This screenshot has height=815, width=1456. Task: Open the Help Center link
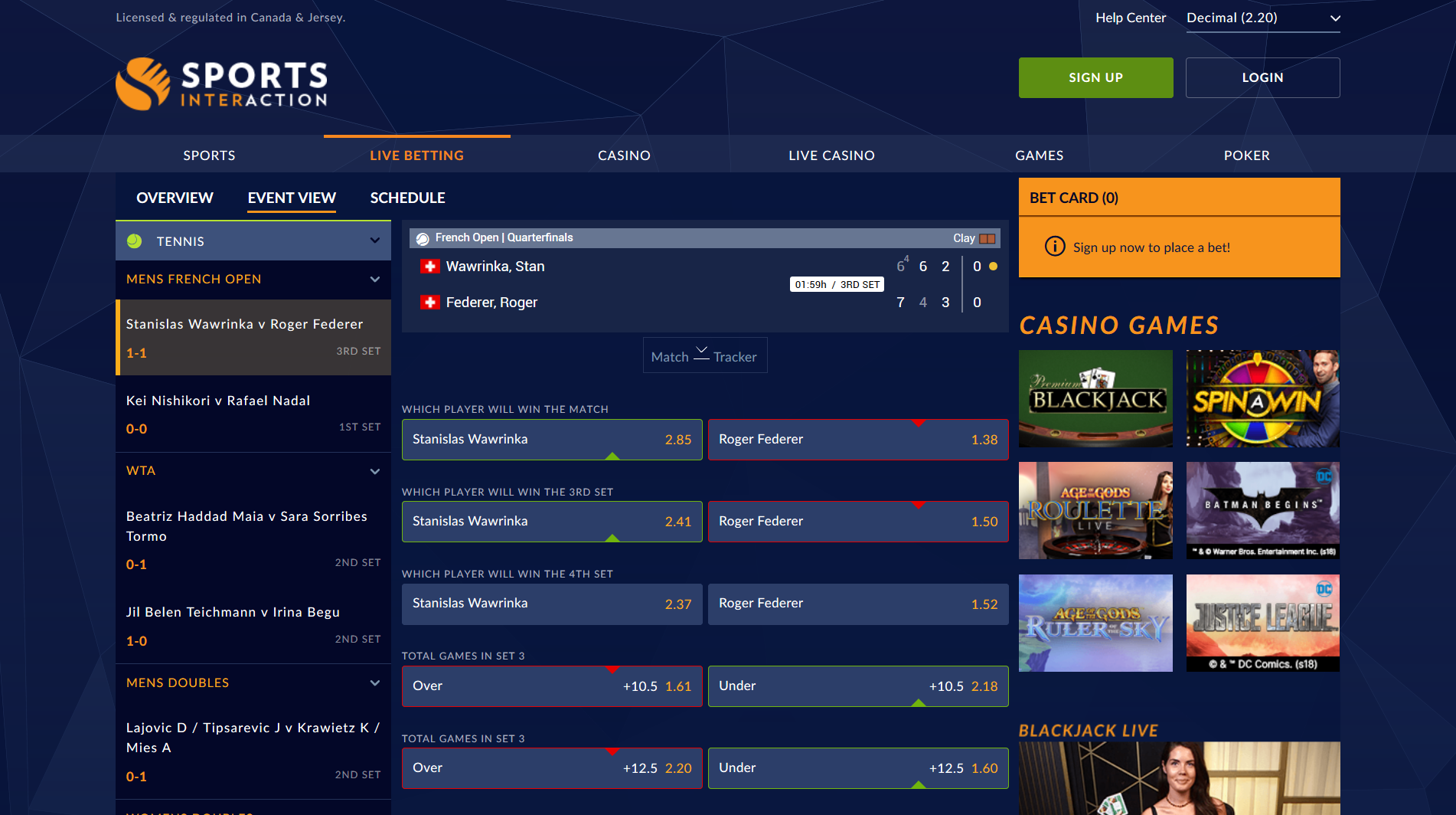(1131, 18)
